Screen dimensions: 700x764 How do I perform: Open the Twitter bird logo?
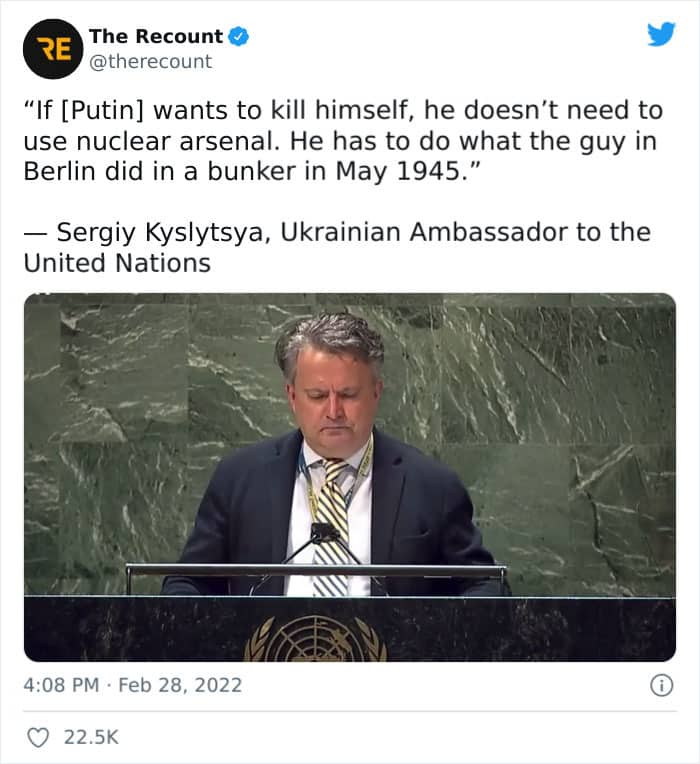pyautogui.click(x=661, y=34)
